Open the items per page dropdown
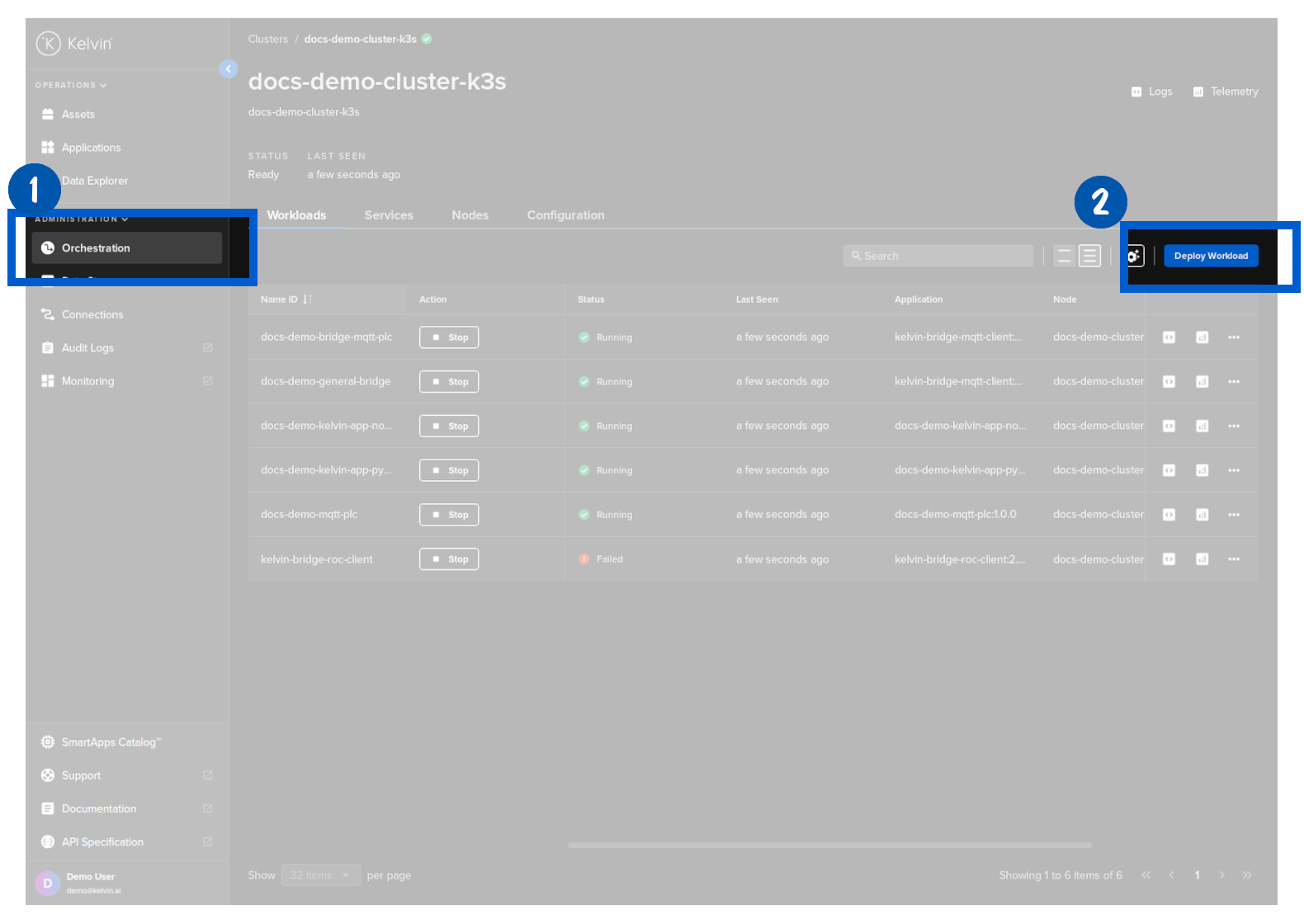Screen dimensions: 1304x924 (320, 875)
